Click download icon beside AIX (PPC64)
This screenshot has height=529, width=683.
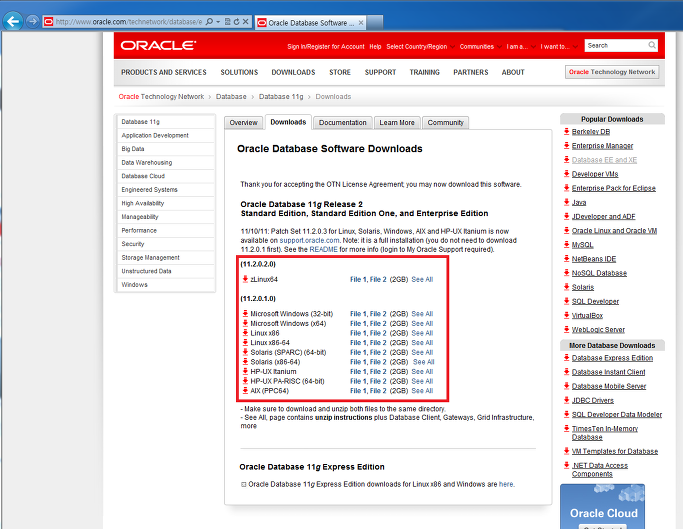[x=245, y=390]
